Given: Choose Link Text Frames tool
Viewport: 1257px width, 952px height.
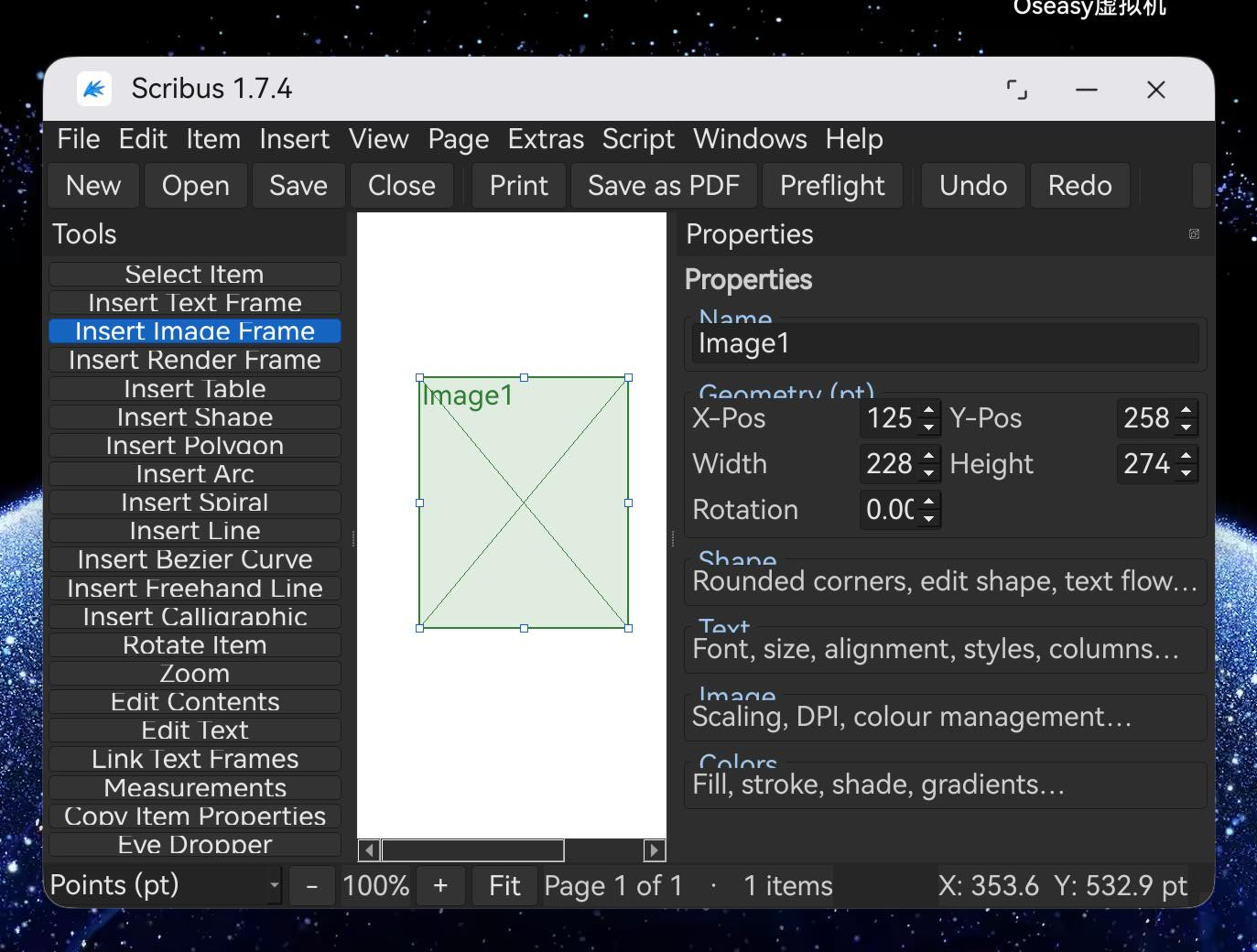Looking at the screenshot, I should (195, 759).
